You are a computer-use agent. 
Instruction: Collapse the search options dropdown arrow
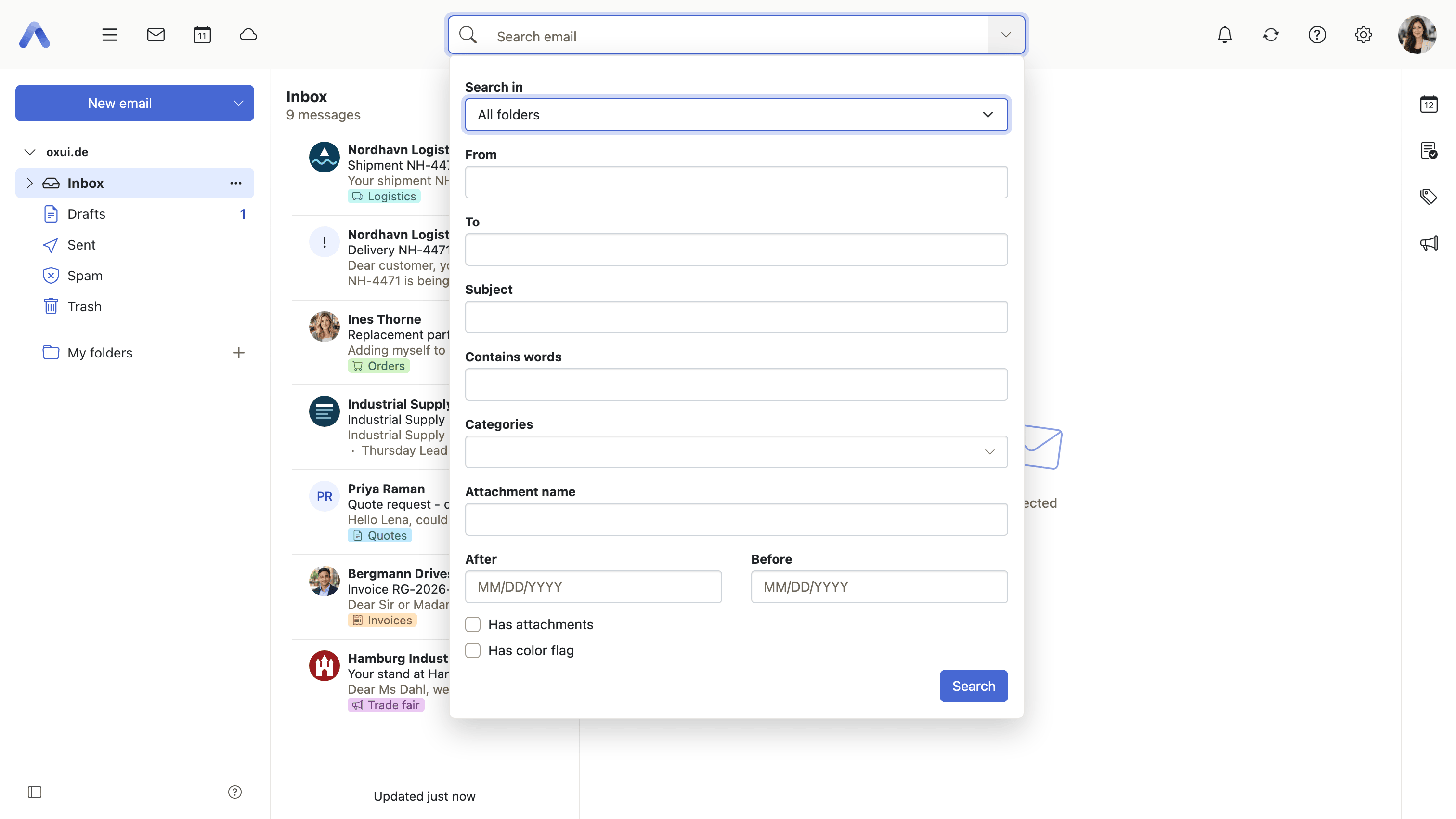coord(1005,35)
